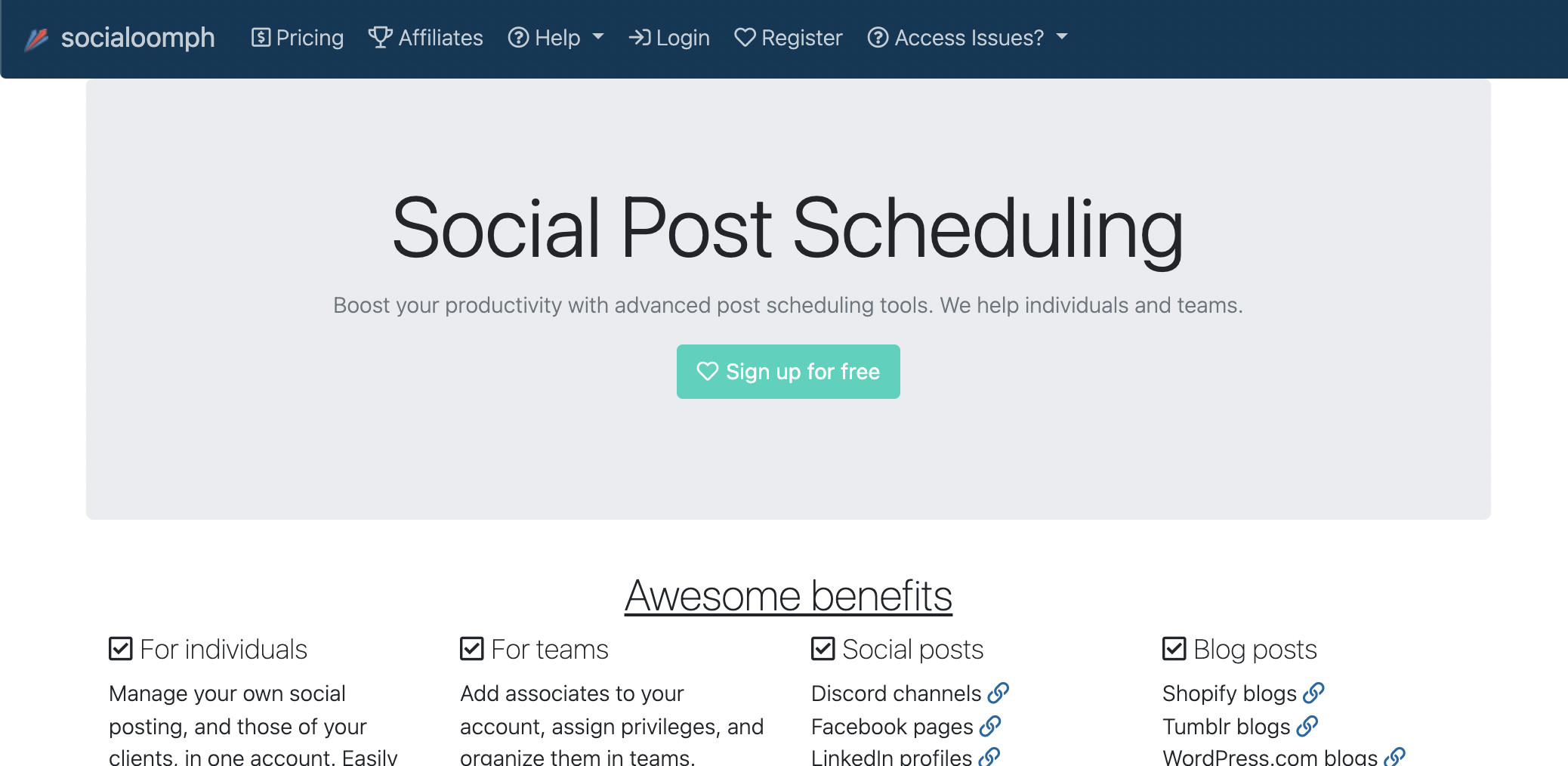
Task: Click the Tumblr blogs chain icon
Action: [1308, 726]
